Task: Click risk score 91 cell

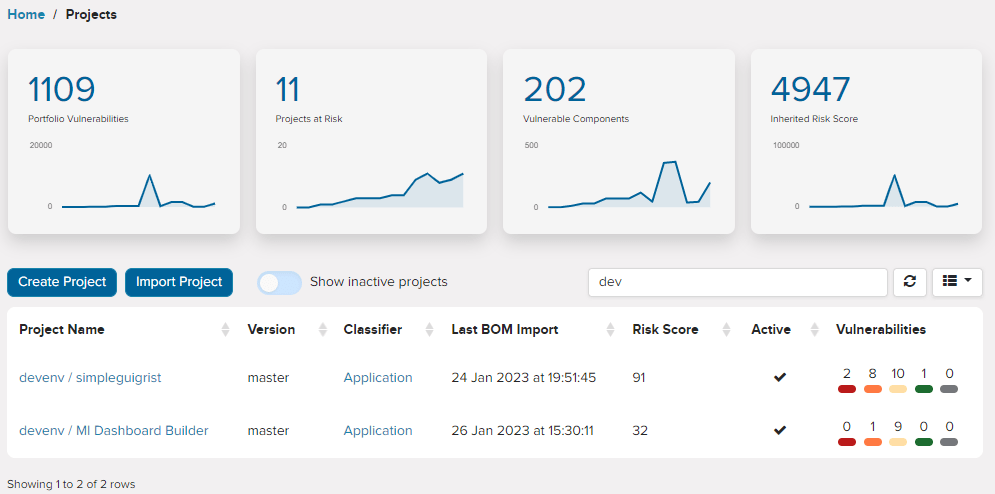Action: tap(639, 378)
